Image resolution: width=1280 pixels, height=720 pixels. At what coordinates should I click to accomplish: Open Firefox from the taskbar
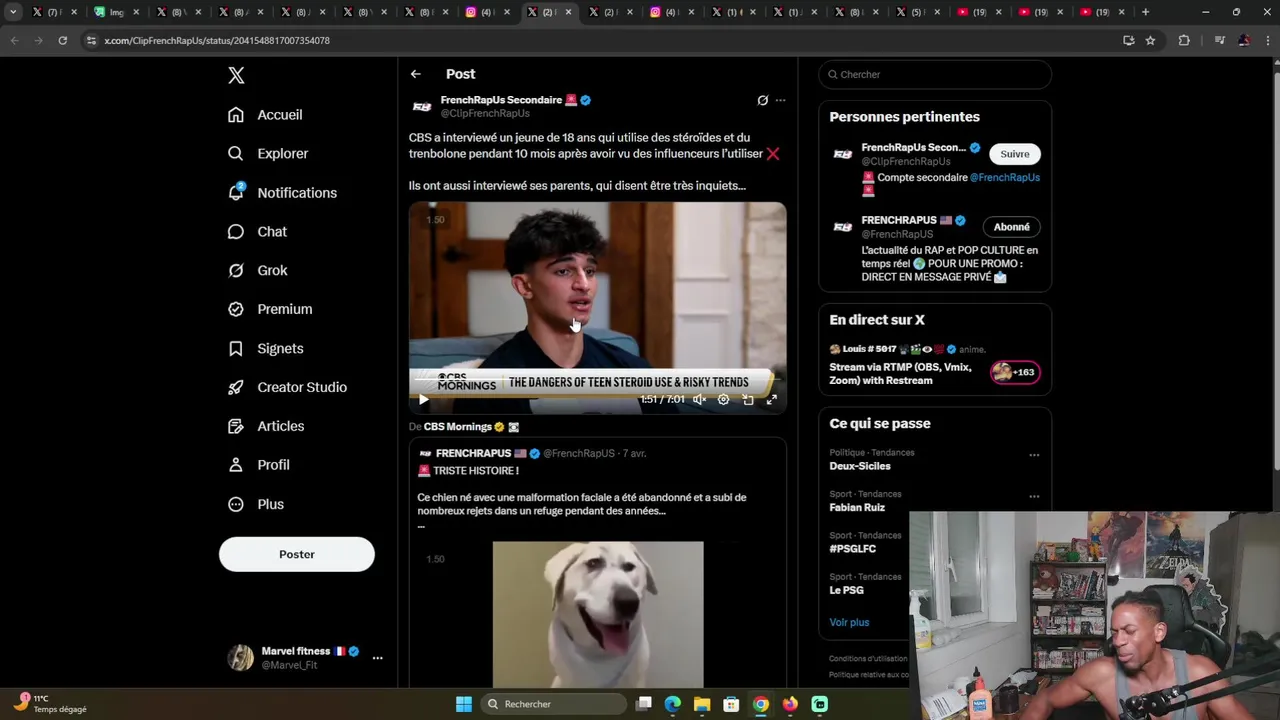coord(790,704)
